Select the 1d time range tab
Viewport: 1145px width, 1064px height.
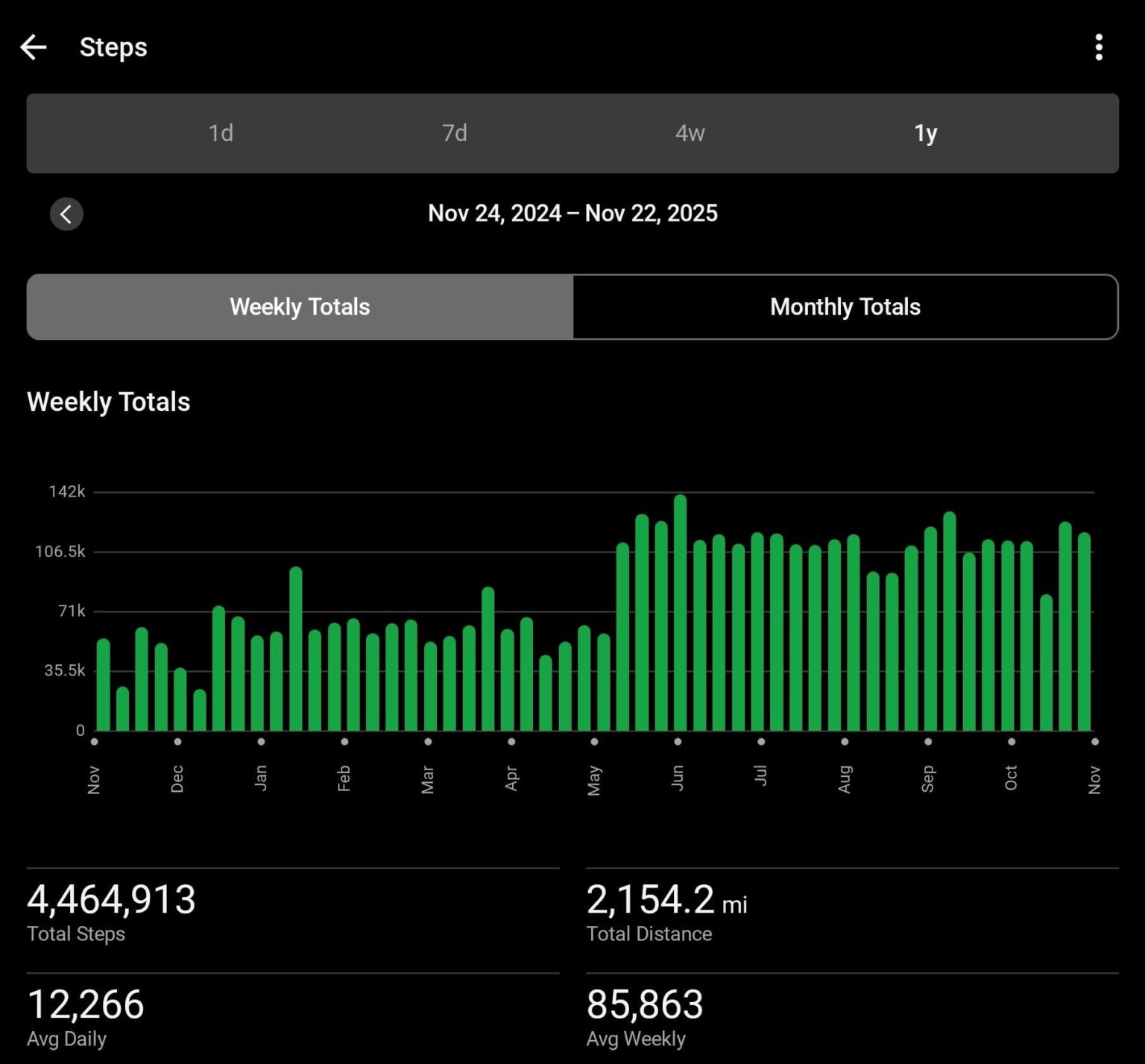tap(220, 133)
